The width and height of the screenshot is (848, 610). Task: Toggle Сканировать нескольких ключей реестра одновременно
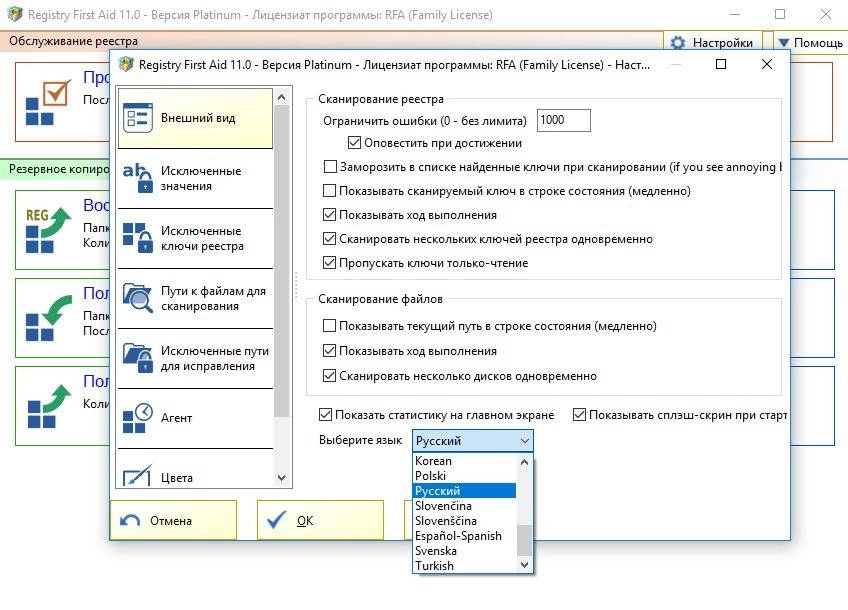click(x=329, y=238)
